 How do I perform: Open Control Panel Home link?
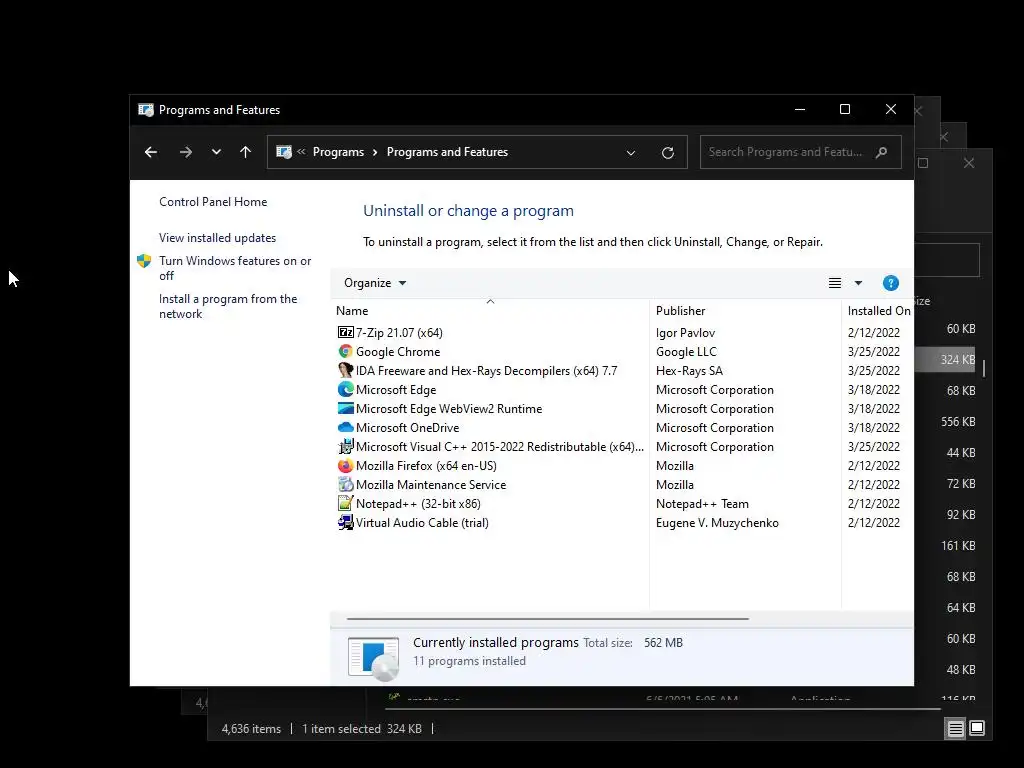pyautogui.click(x=213, y=202)
